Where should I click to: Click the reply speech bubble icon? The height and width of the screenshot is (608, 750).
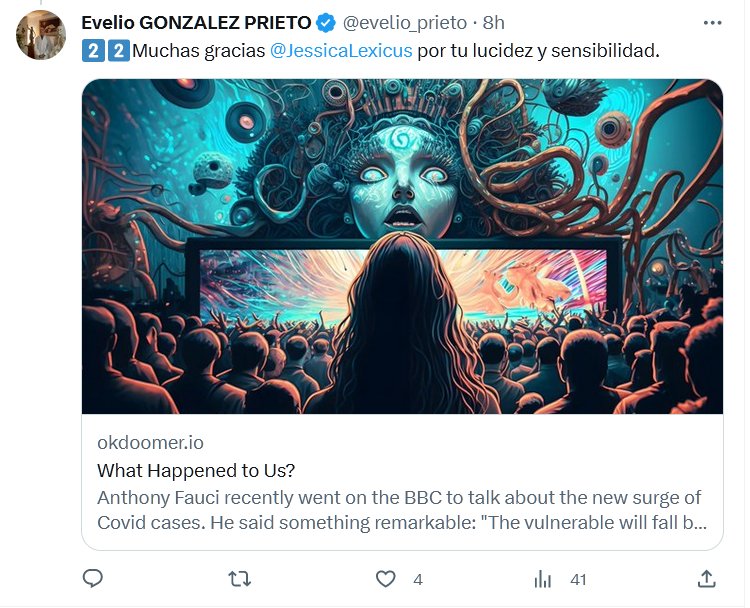[x=93, y=578]
